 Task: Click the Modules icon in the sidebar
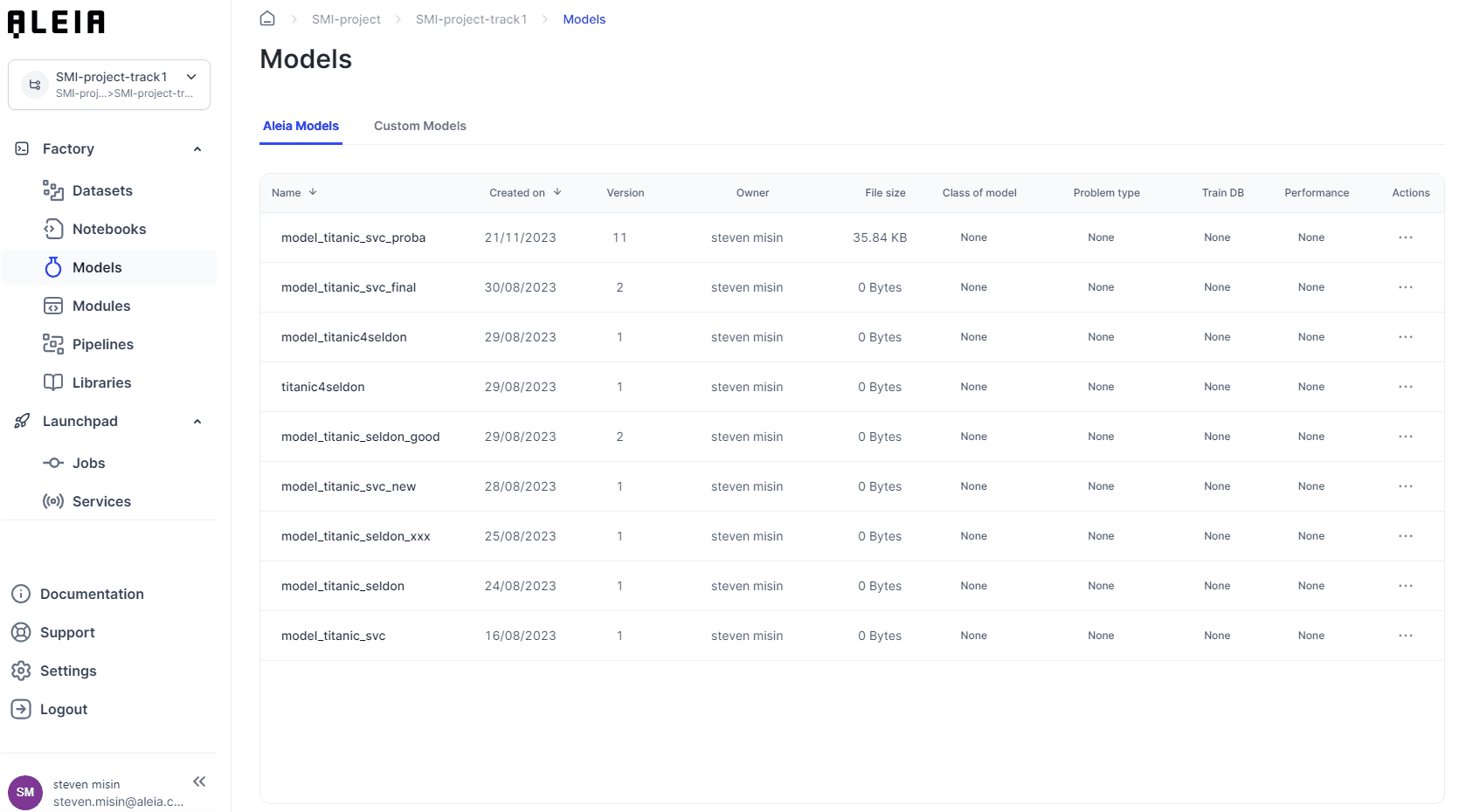[53, 306]
